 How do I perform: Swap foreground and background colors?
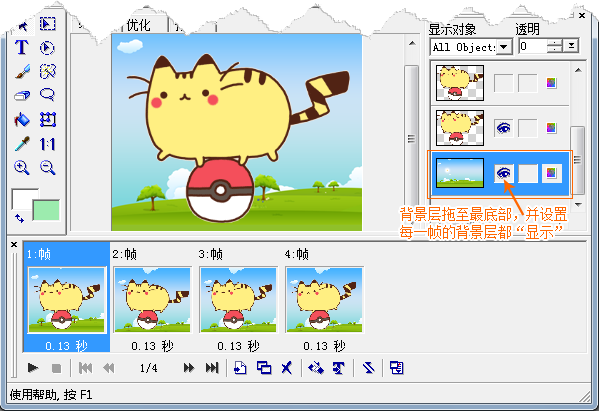coord(19,218)
